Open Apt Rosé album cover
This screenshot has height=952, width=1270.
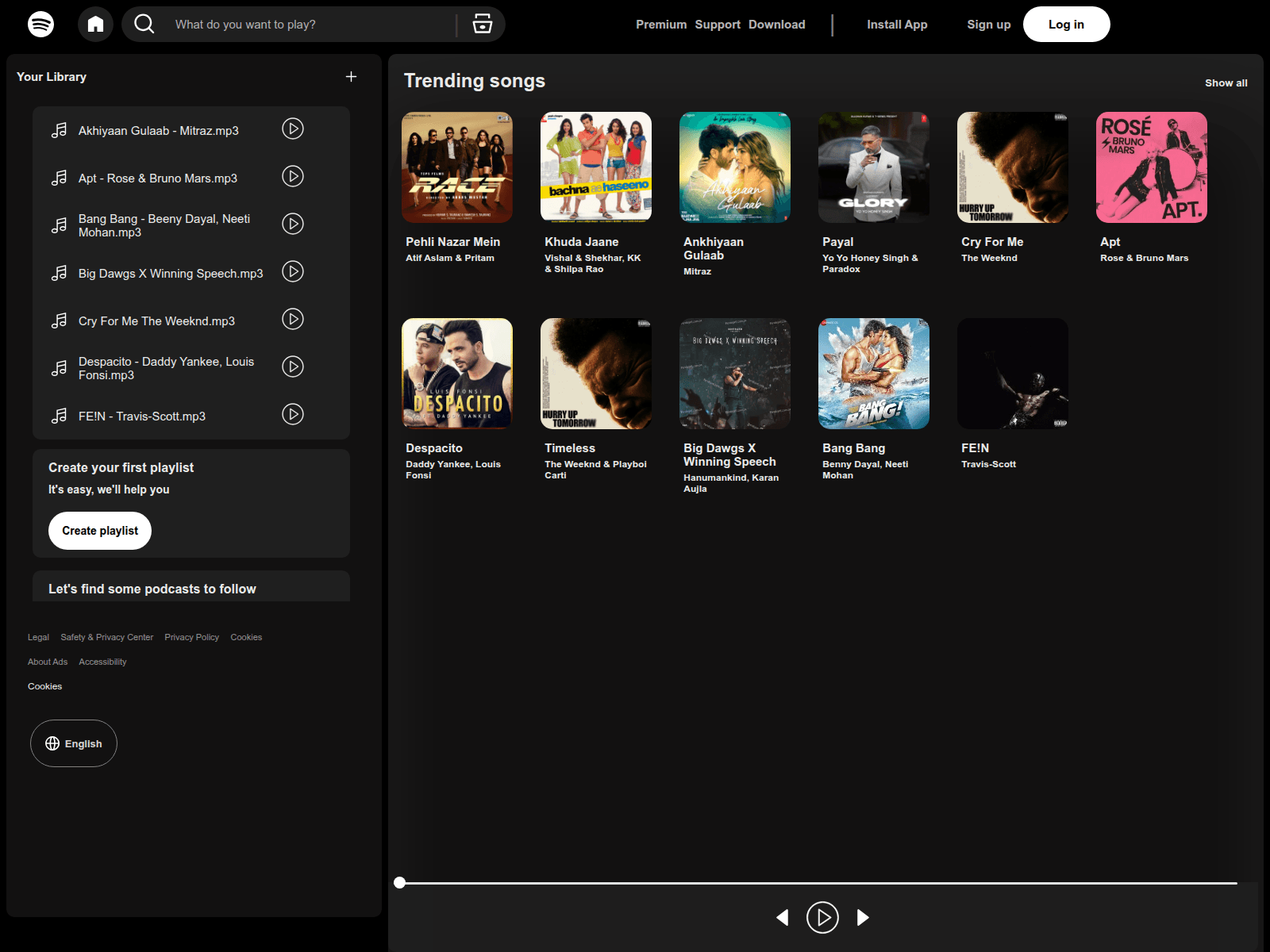pos(1152,167)
